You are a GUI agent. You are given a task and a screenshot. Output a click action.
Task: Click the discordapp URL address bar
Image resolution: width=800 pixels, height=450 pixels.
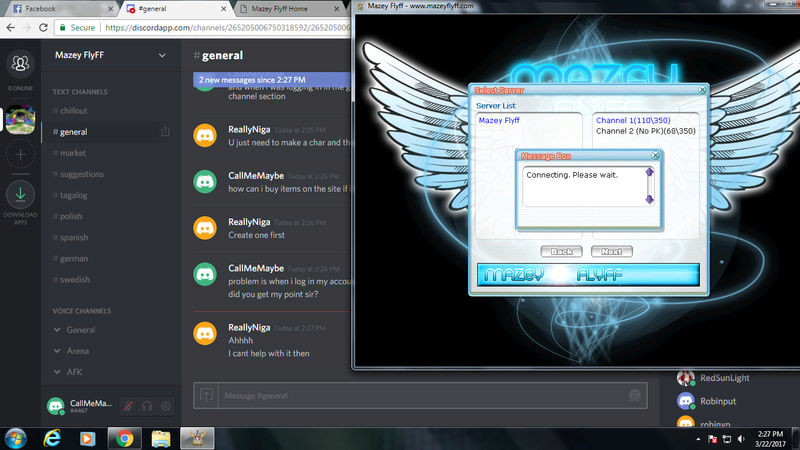click(x=228, y=28)
